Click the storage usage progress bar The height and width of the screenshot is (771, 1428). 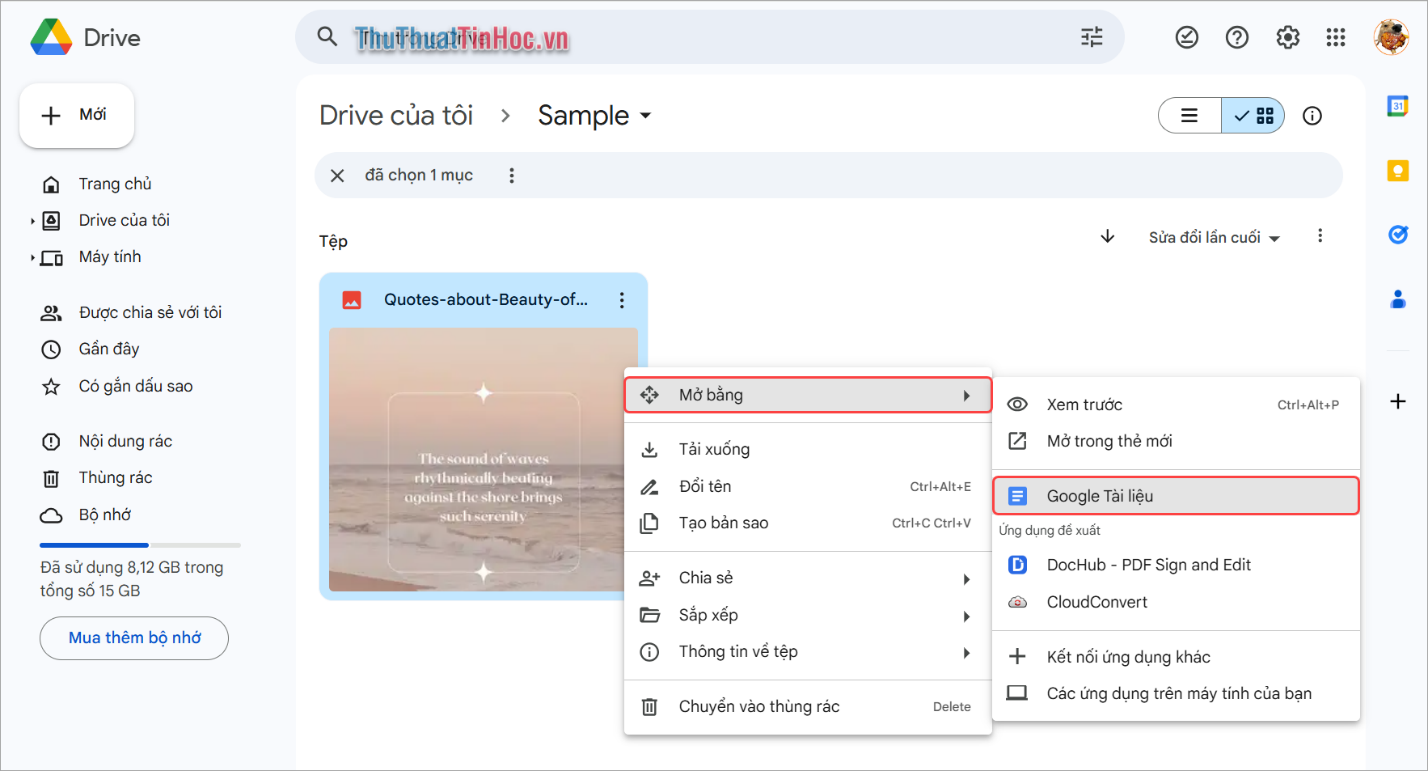click(x=140, y=544)
